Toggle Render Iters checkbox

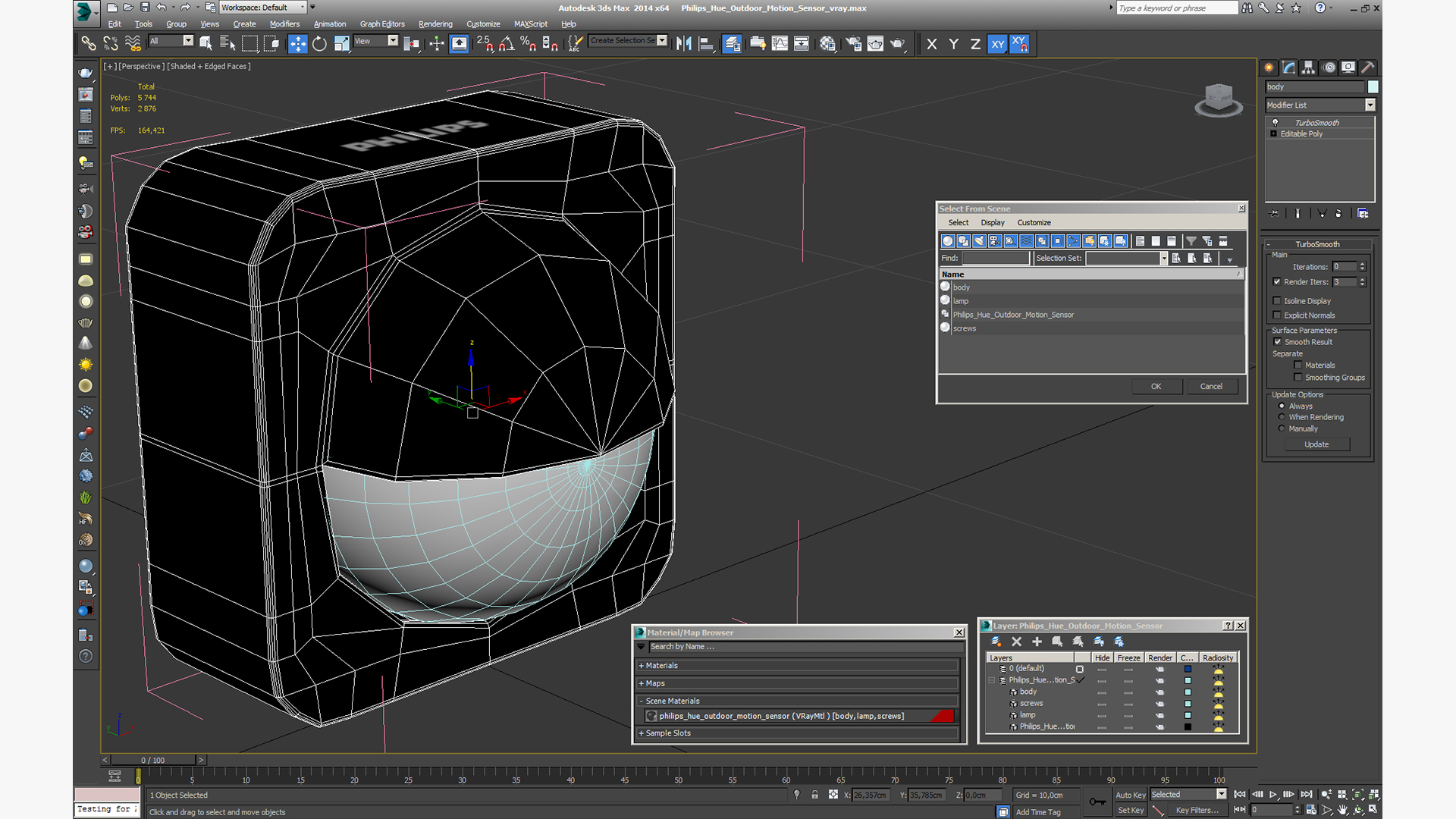pyautogui.click(x=1277, y=281)
